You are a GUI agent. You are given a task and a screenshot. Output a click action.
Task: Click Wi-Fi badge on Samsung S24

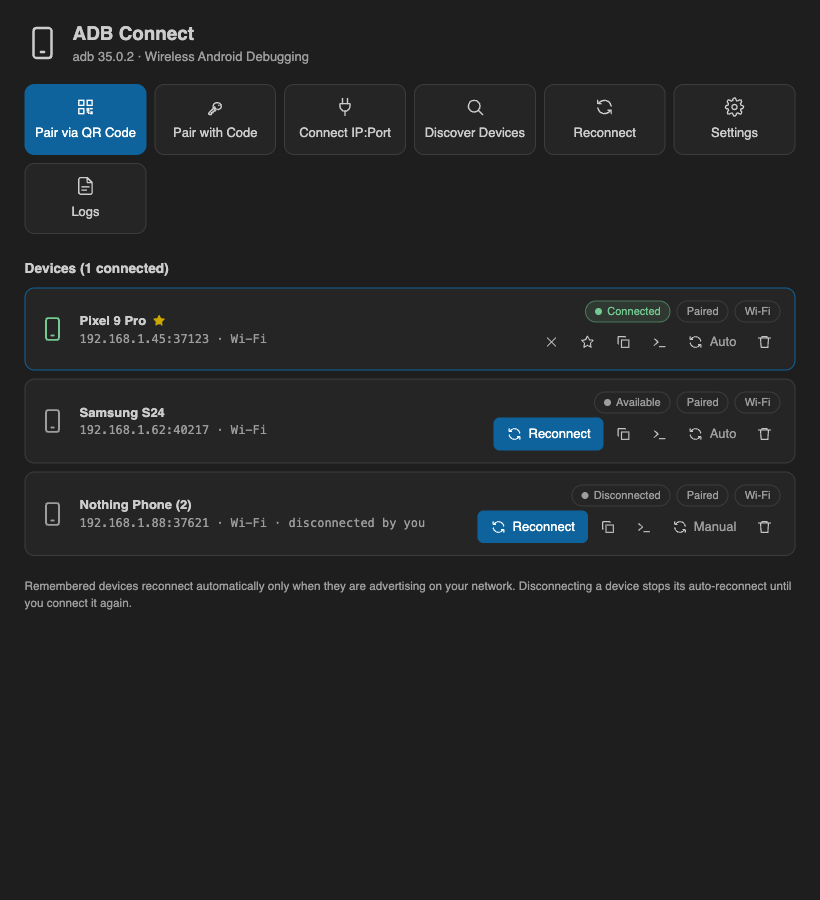757,402
